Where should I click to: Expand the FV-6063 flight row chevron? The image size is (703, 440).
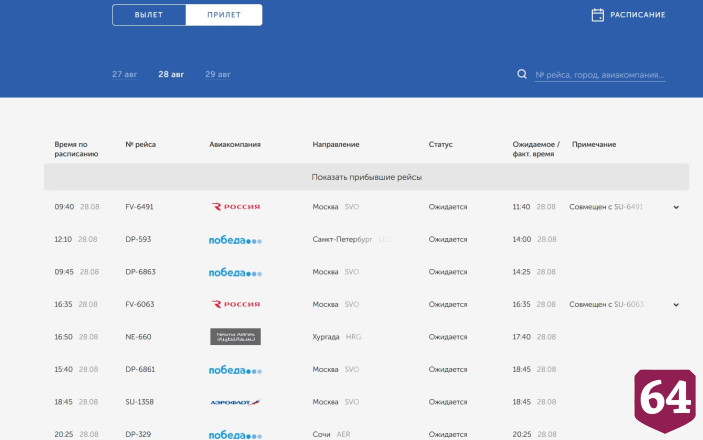(x=676, y=305)
